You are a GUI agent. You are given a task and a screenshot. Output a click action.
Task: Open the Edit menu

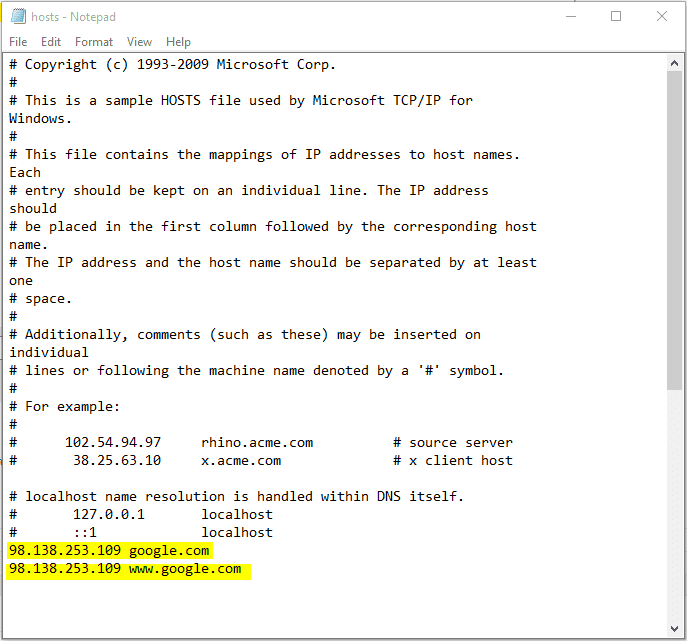(x=51, y=42)
